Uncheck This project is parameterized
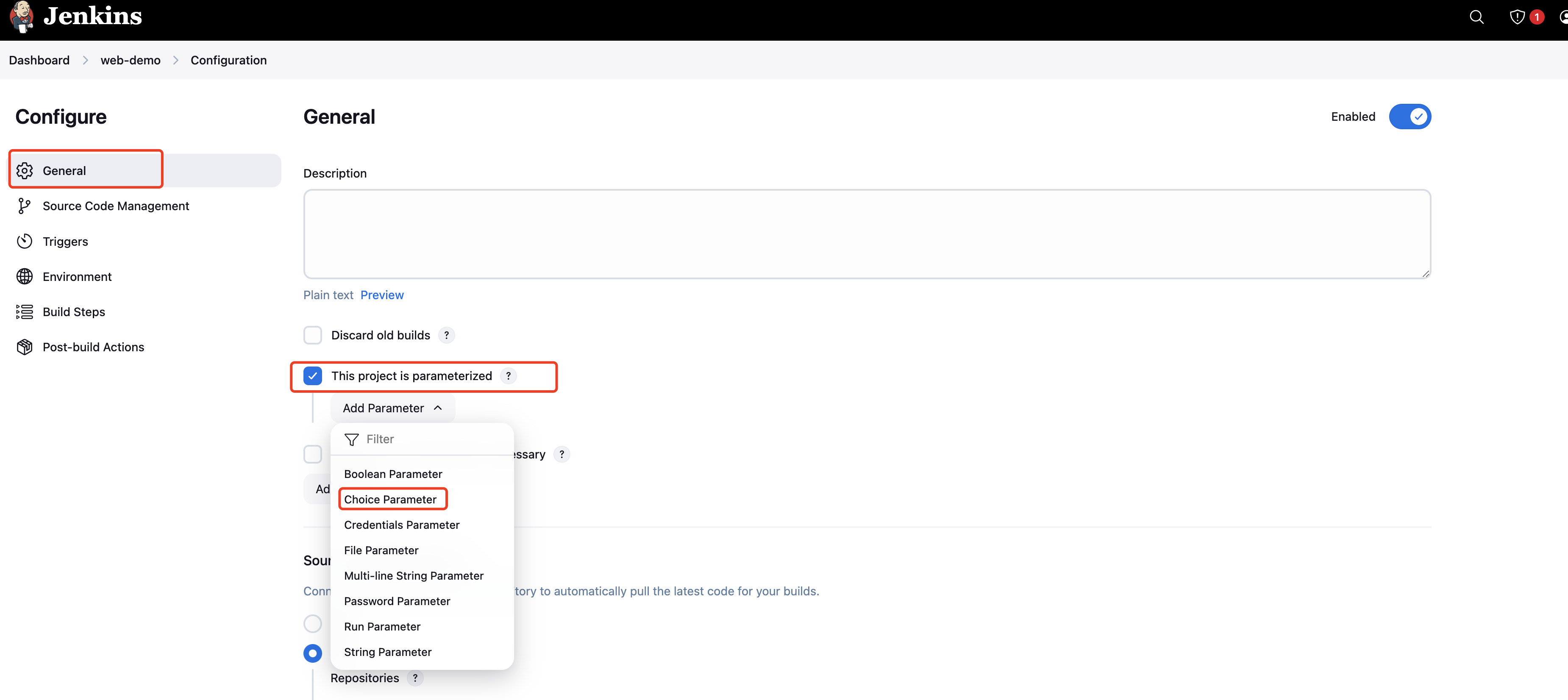 click(313, 376)
